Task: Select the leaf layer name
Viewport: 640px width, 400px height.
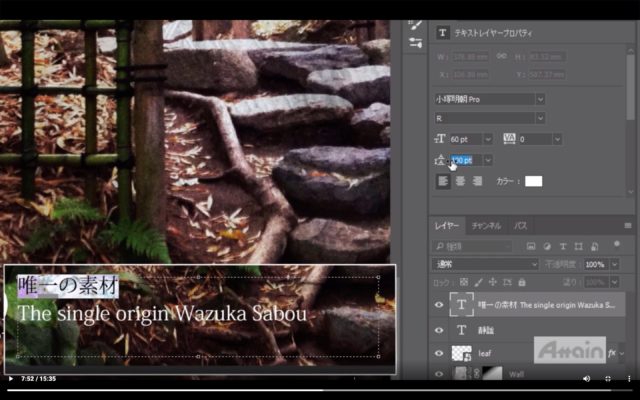Action: point(484,353)
